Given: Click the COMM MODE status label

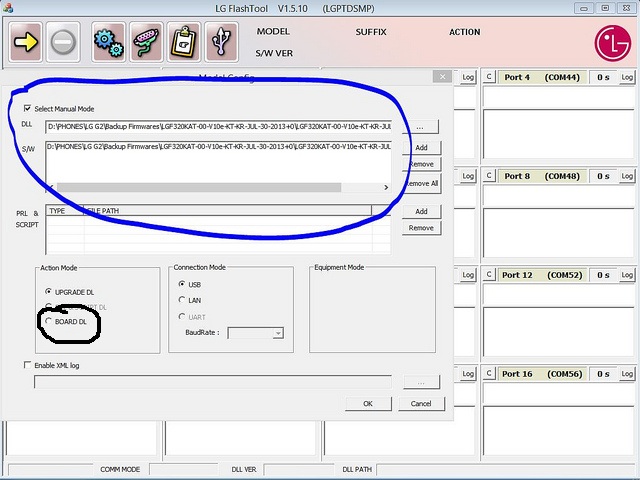Looking at the screenshot, I should 120,469.
